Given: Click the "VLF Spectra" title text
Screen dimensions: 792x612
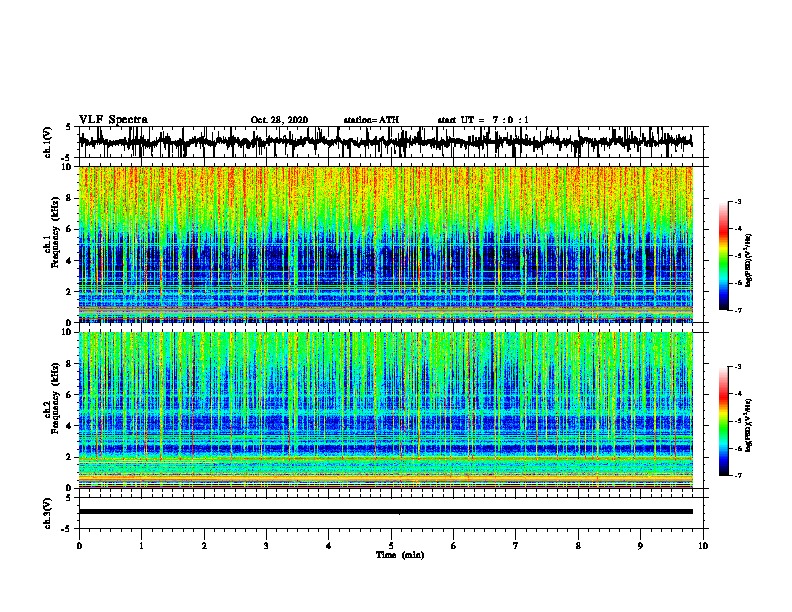Looking at the screenshot, I should [x=113, y=120].
